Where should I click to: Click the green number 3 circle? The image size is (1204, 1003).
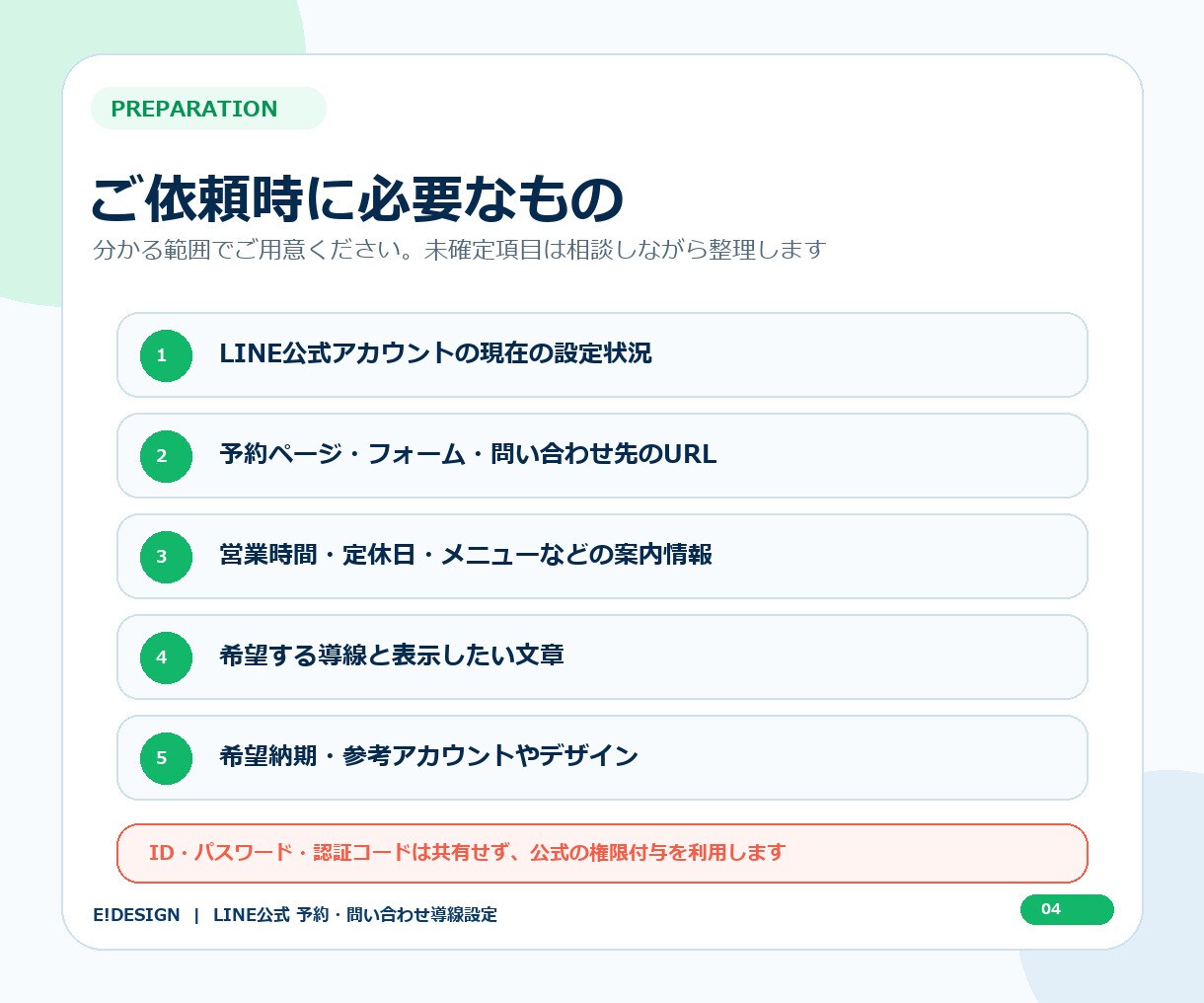166,557
